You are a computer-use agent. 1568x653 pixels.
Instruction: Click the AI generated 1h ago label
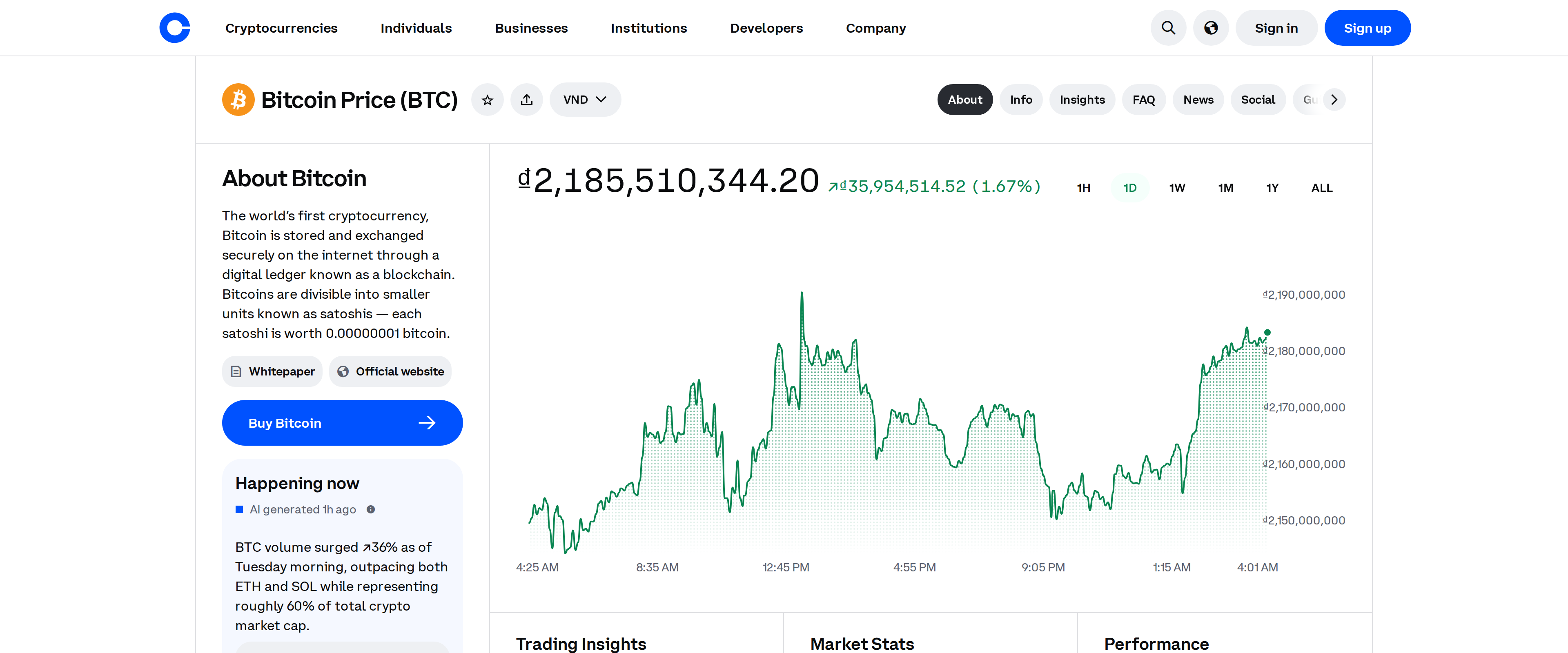pyautogui.click(x=303, y=509)
